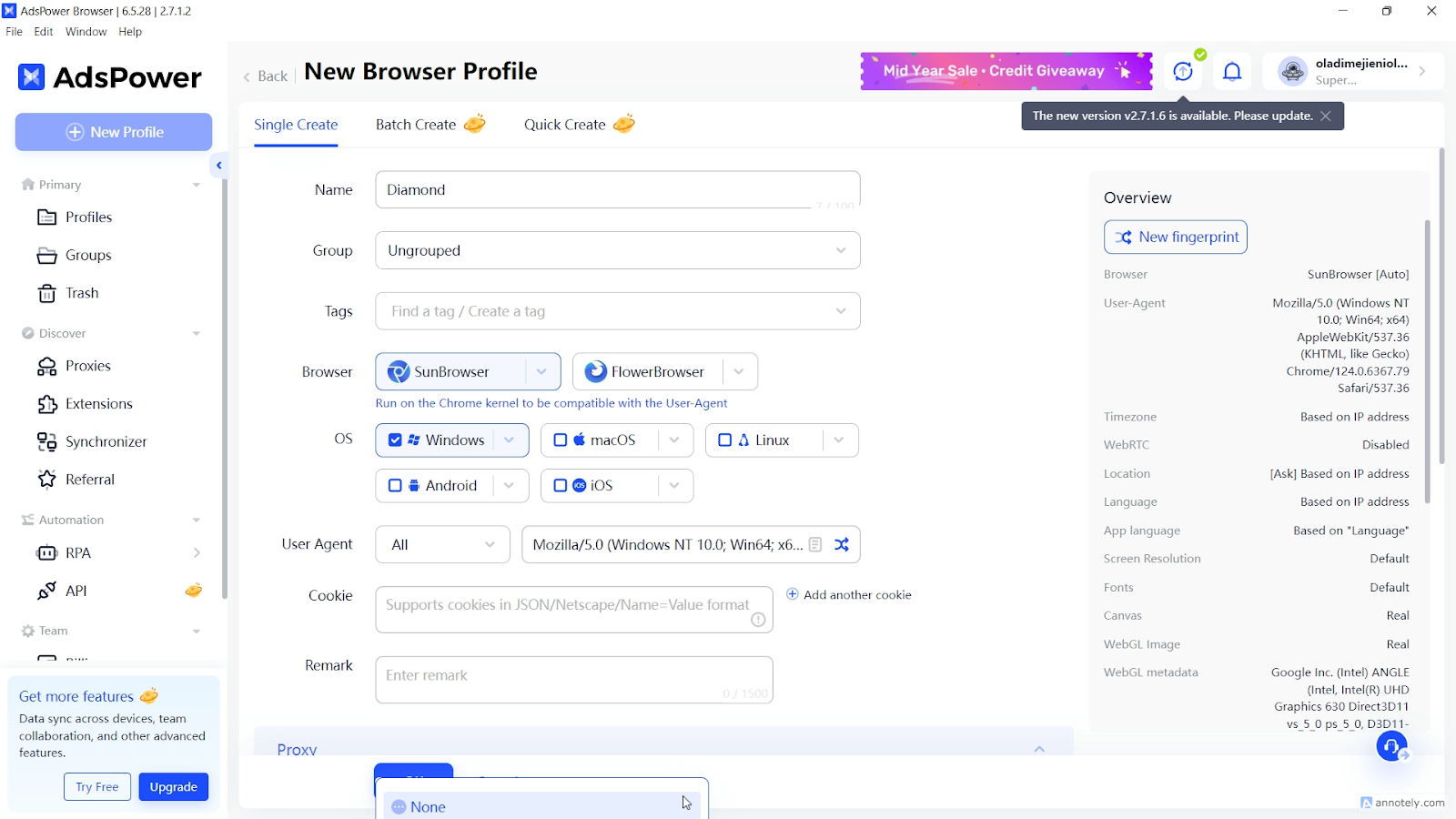
Task: Check the Linux OS checkbox
Action: [x=725, y=440]
